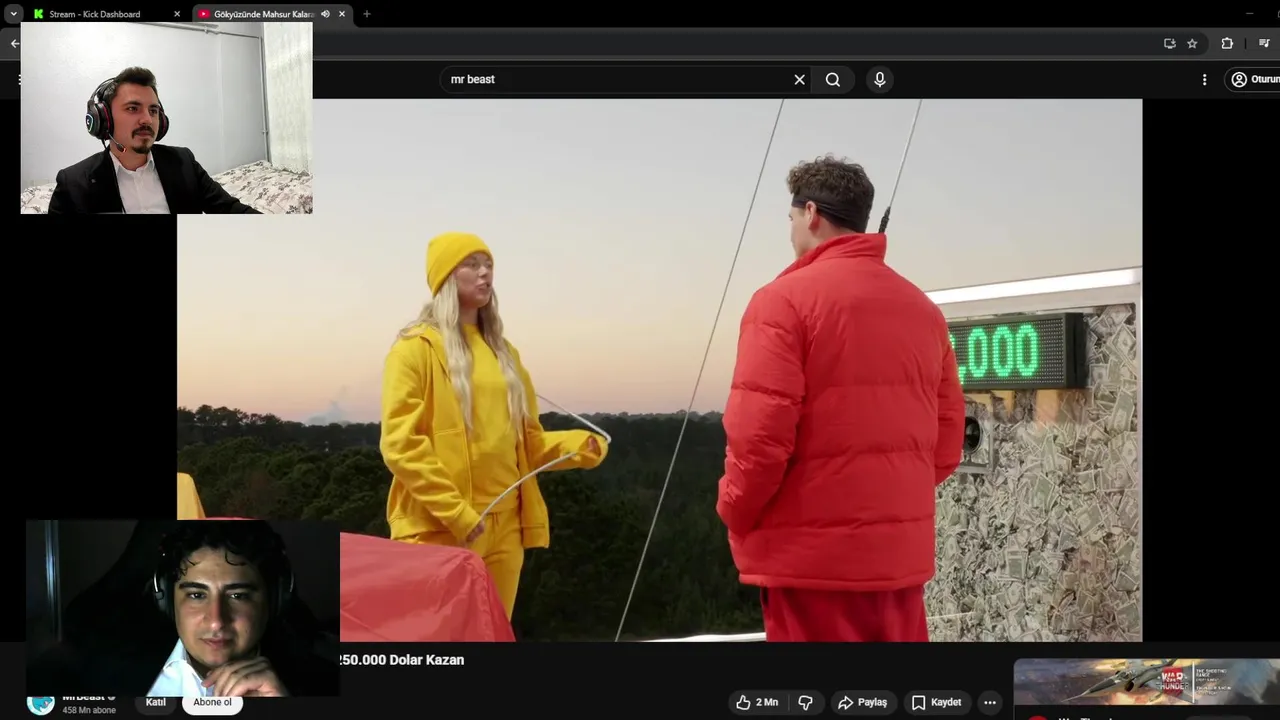Open more actions ellipsis under video
Screen dimensions: 1280x720
tap(989, 702)
